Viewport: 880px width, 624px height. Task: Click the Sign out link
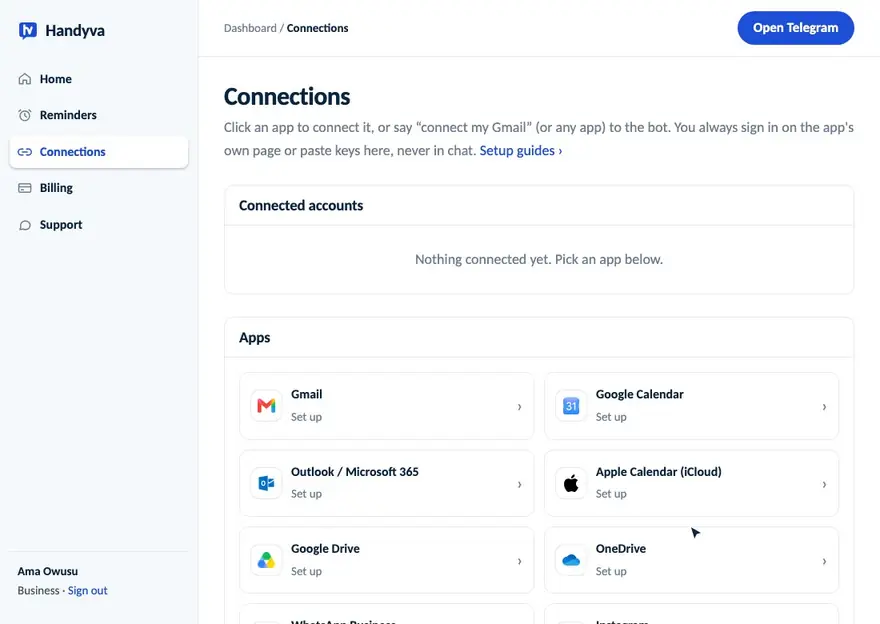(88, 590)
